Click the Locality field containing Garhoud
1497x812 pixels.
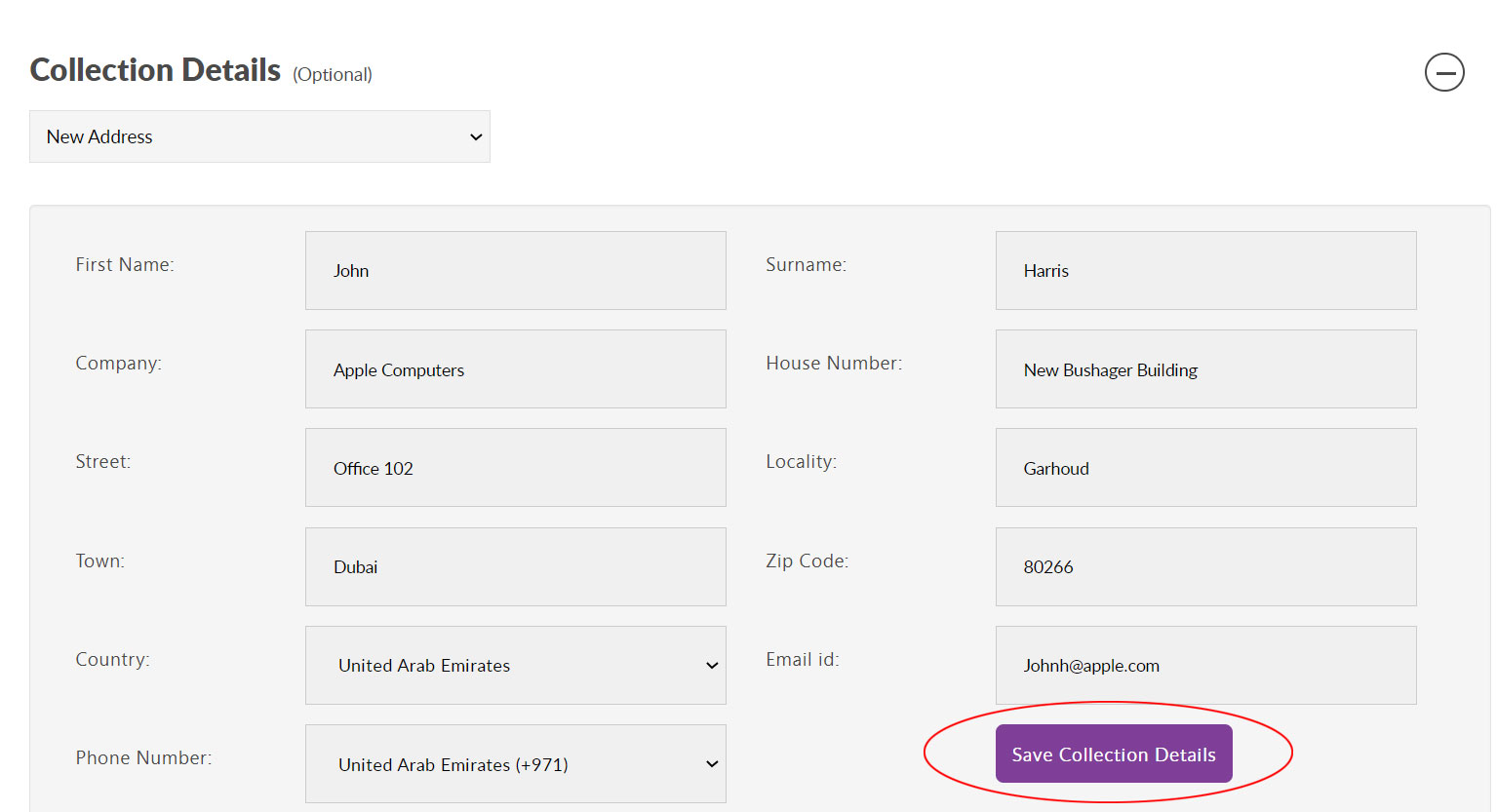[x=1205, y=468]
